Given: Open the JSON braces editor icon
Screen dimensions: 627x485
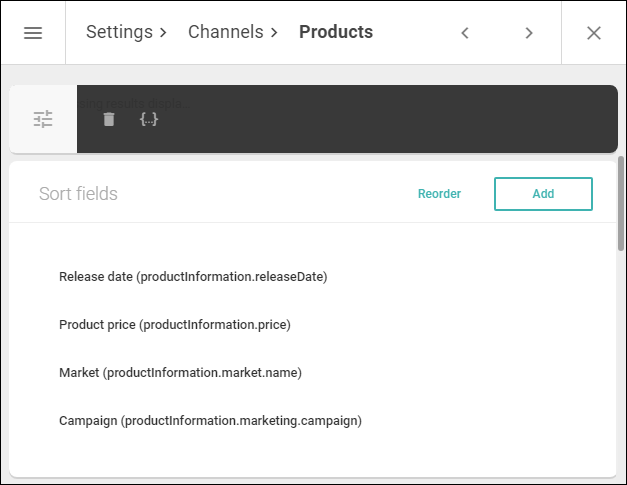Looking at the screenshot, I should pyautogui.click(x=149, y=119).
